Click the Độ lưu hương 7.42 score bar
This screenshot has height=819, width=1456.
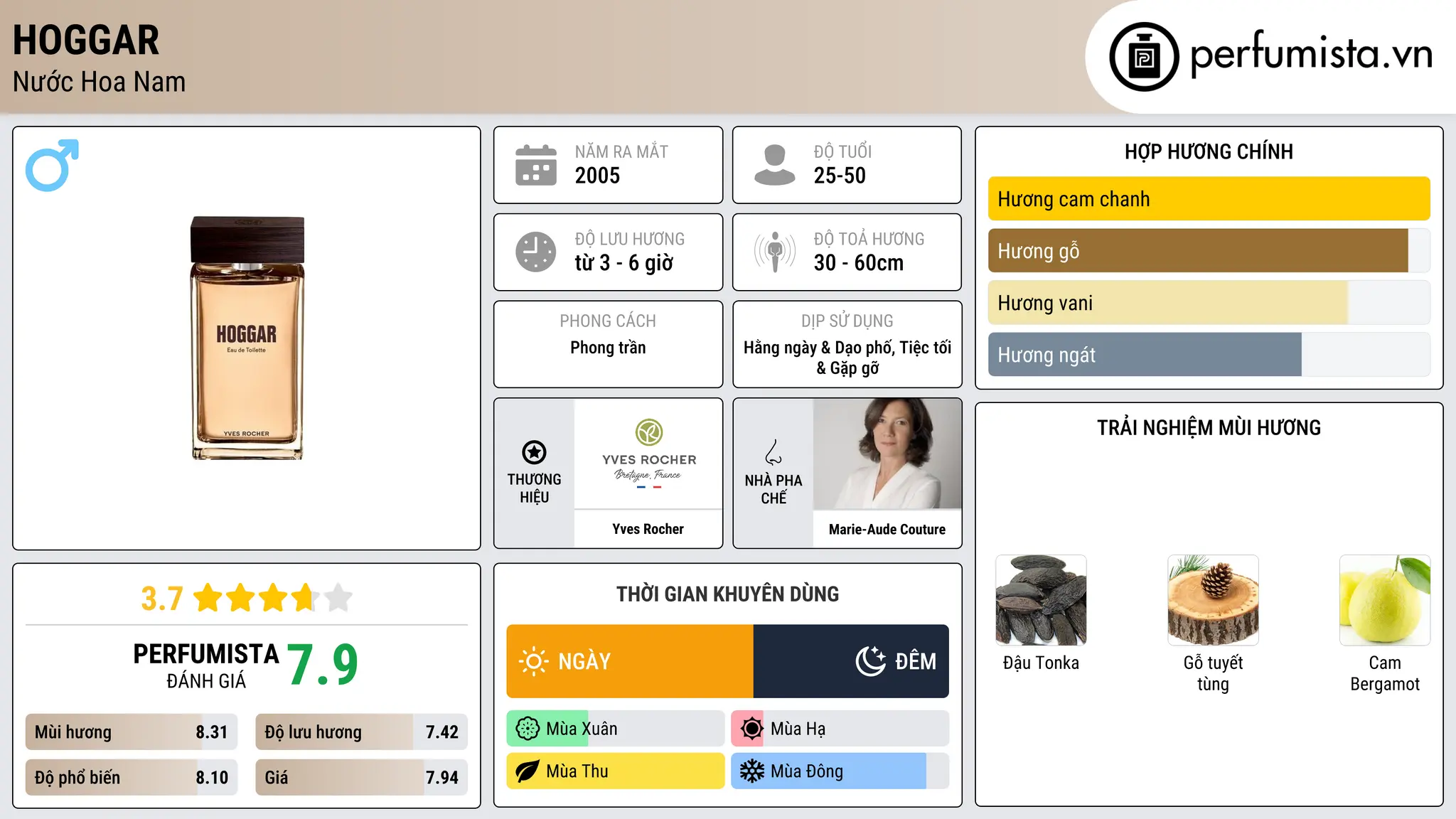tap(361, 732)
